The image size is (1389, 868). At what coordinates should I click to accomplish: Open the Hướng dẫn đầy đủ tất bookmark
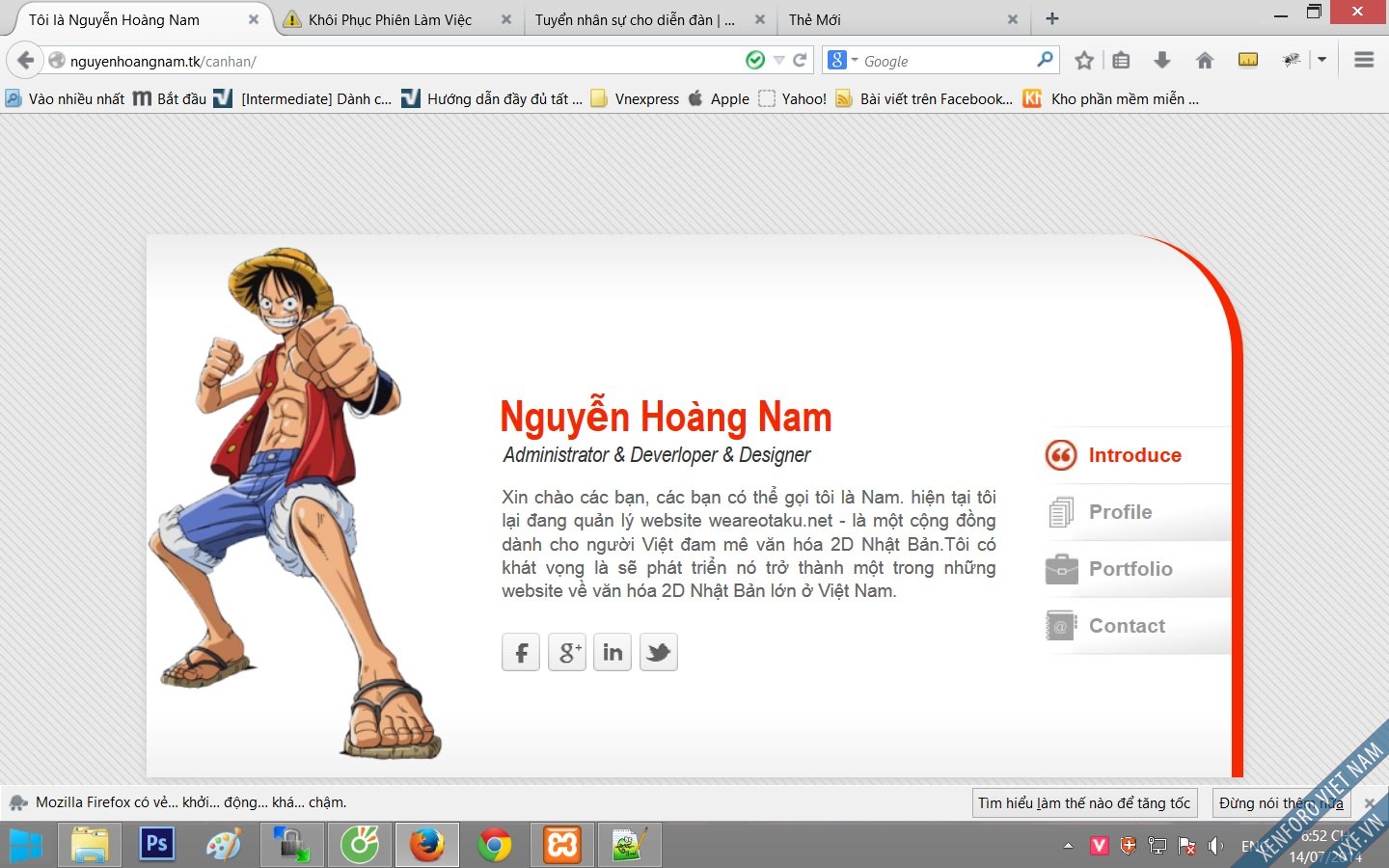coord(493,98)
